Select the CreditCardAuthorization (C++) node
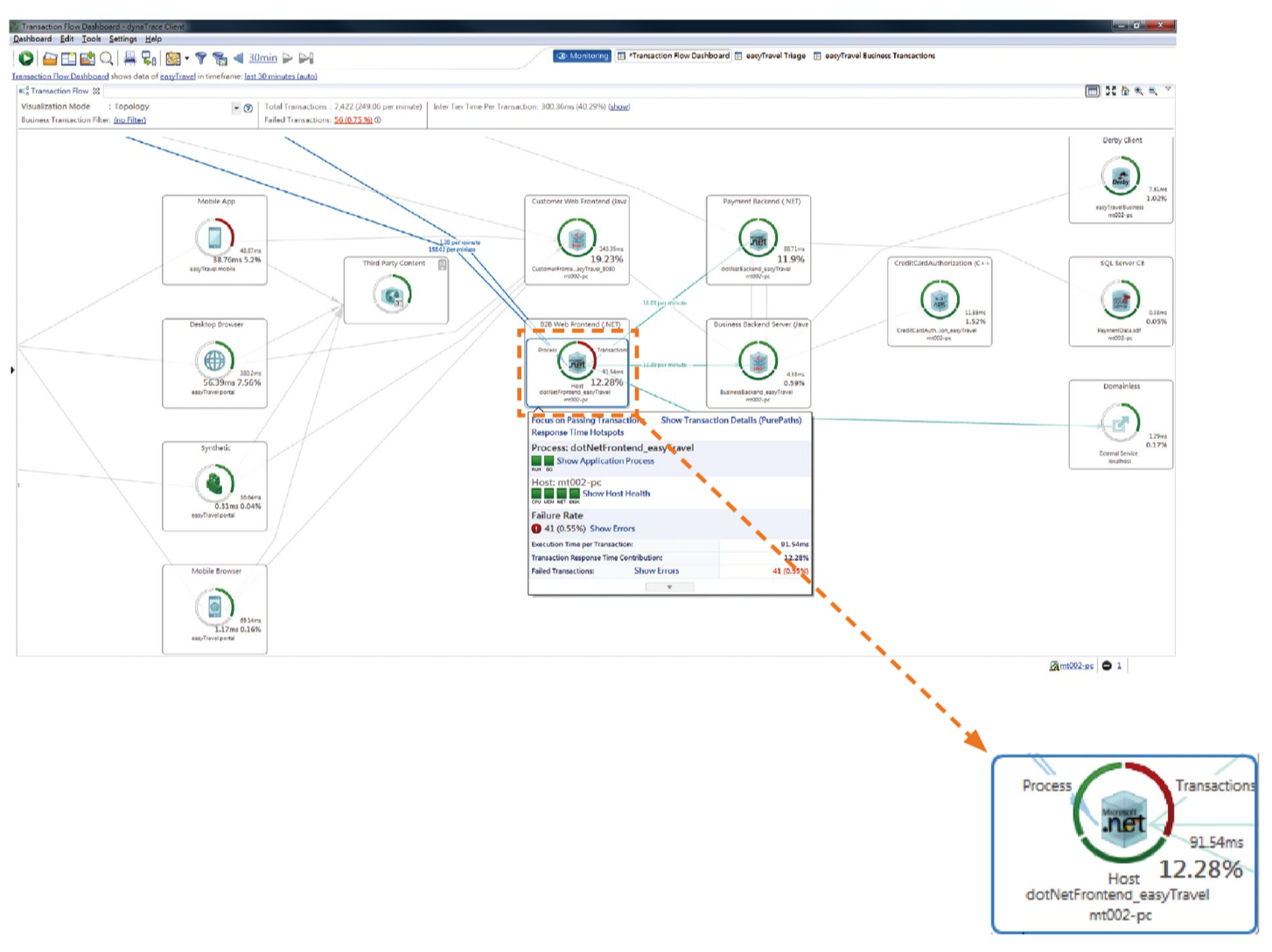This screenshot has height=952, width=1272. coord(940,302)
